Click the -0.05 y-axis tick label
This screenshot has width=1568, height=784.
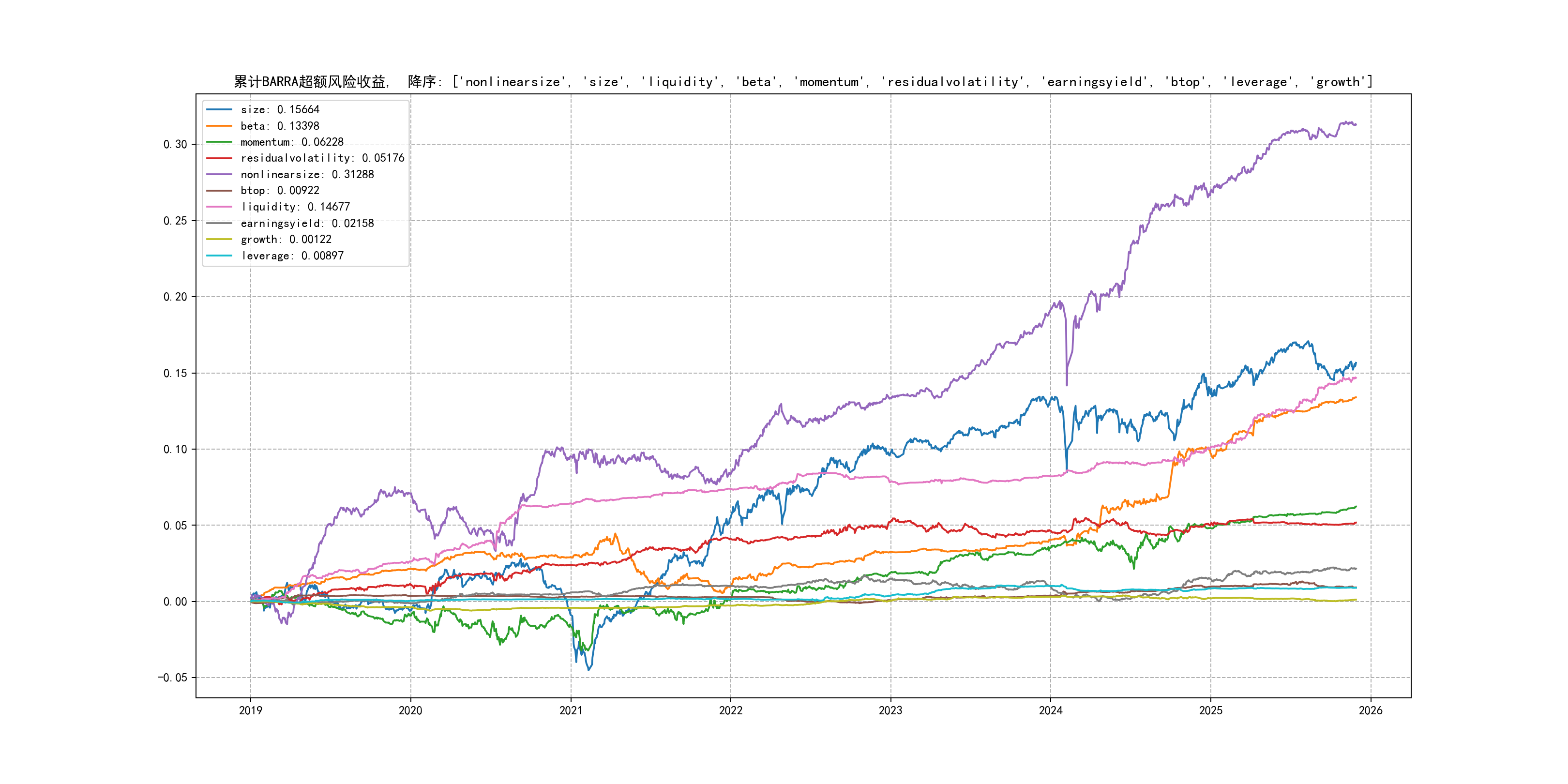click(172, 678)
